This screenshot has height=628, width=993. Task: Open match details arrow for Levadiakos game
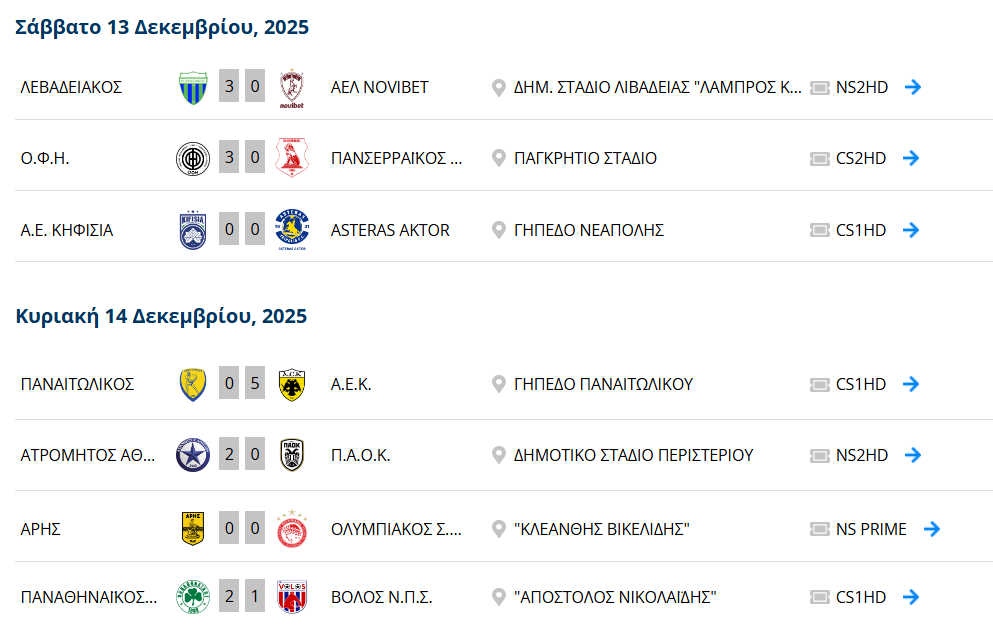912,87
